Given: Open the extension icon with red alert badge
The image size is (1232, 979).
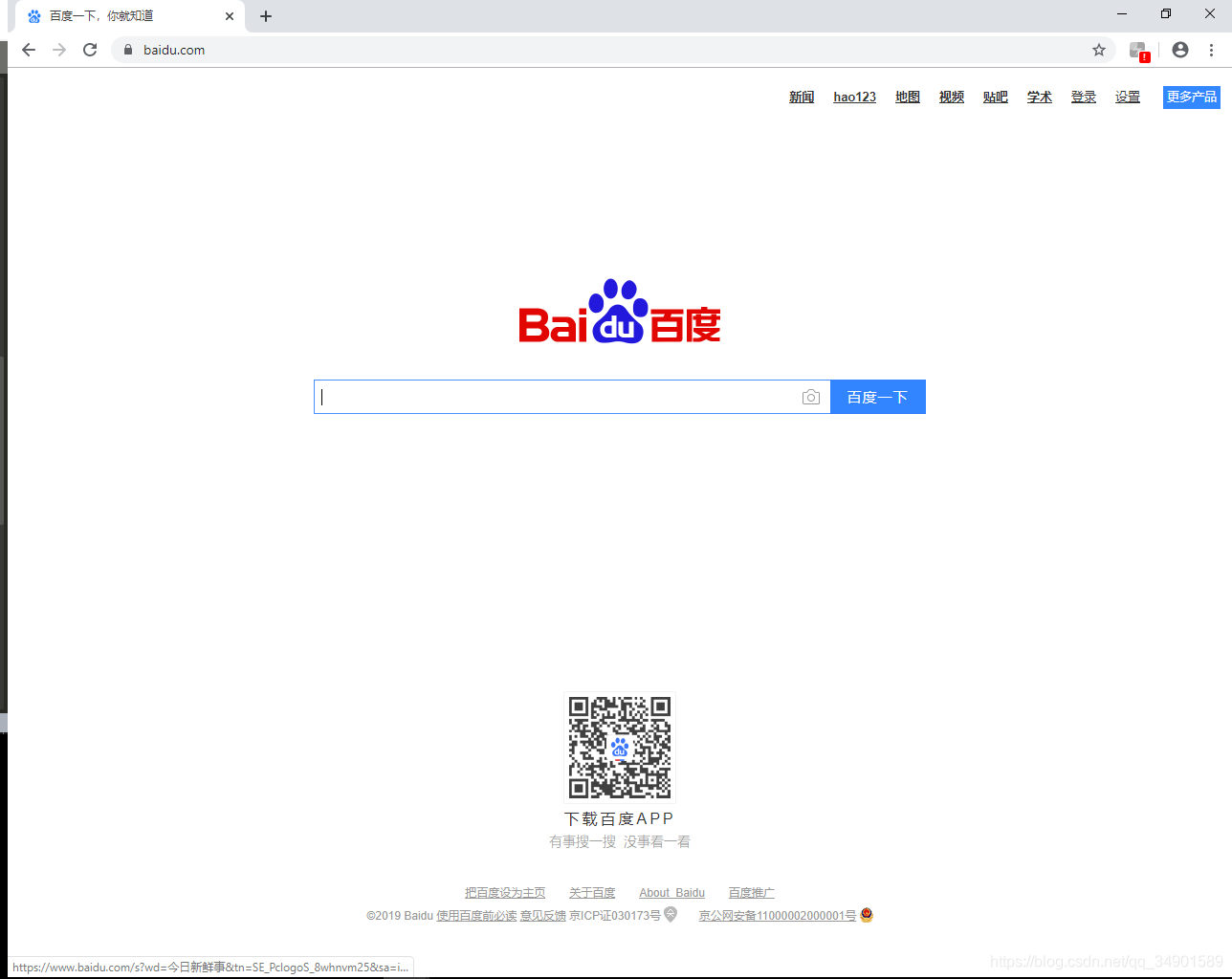Looking at the screenshot, I should point(1138,51).
